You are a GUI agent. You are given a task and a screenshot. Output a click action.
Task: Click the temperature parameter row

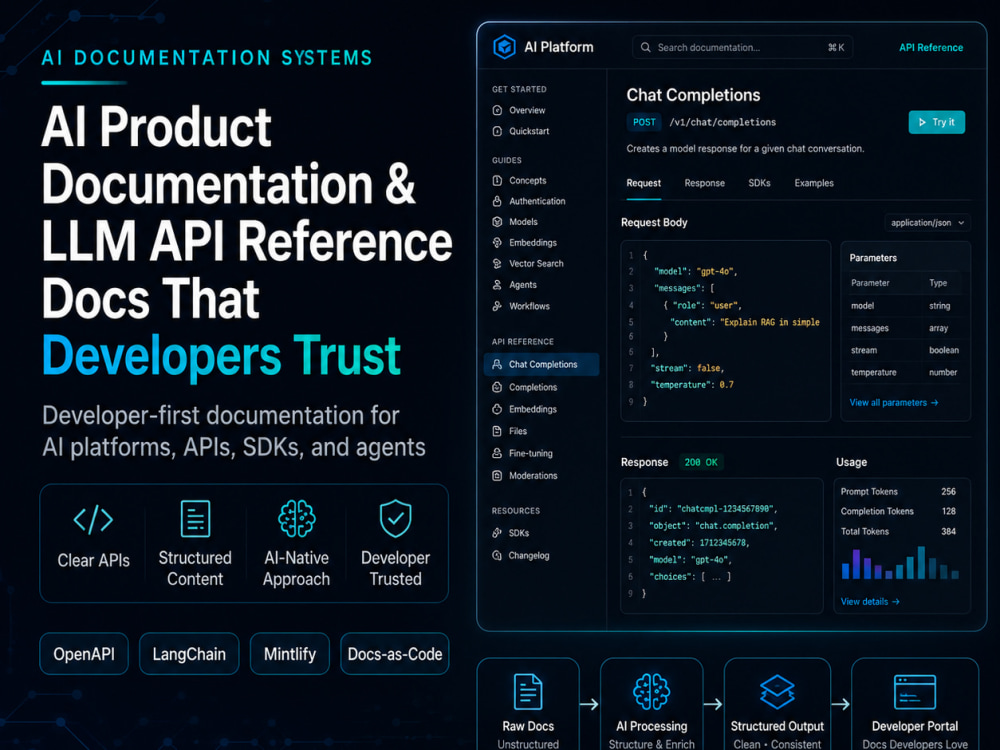coord(905,372)
